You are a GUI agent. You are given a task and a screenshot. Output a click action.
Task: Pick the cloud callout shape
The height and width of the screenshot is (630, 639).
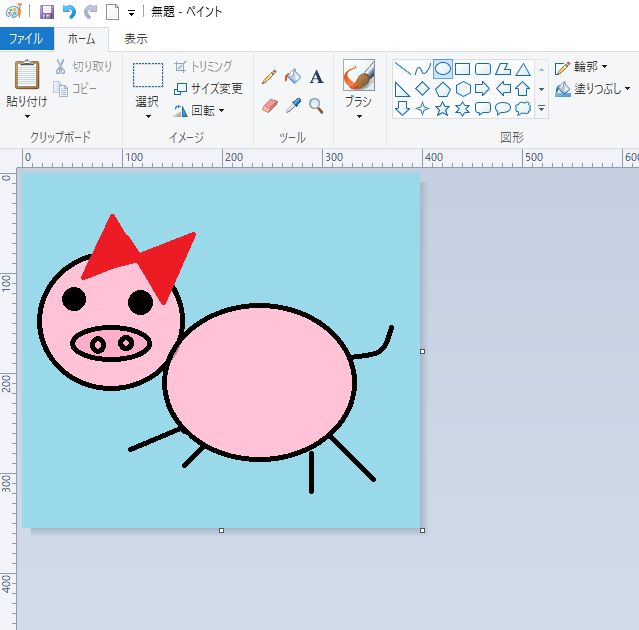[523, 109]
